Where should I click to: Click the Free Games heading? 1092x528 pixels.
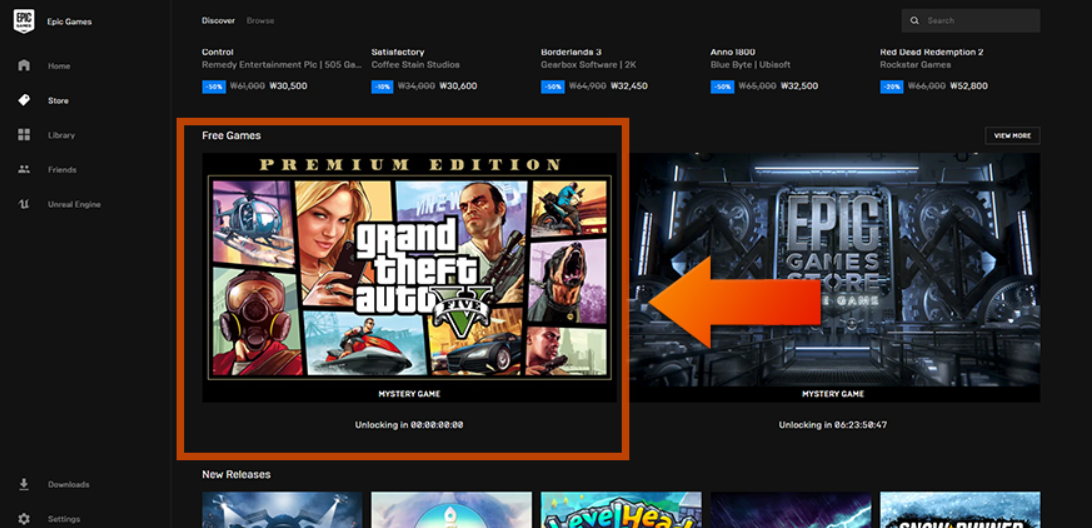[x=231, y=136]
